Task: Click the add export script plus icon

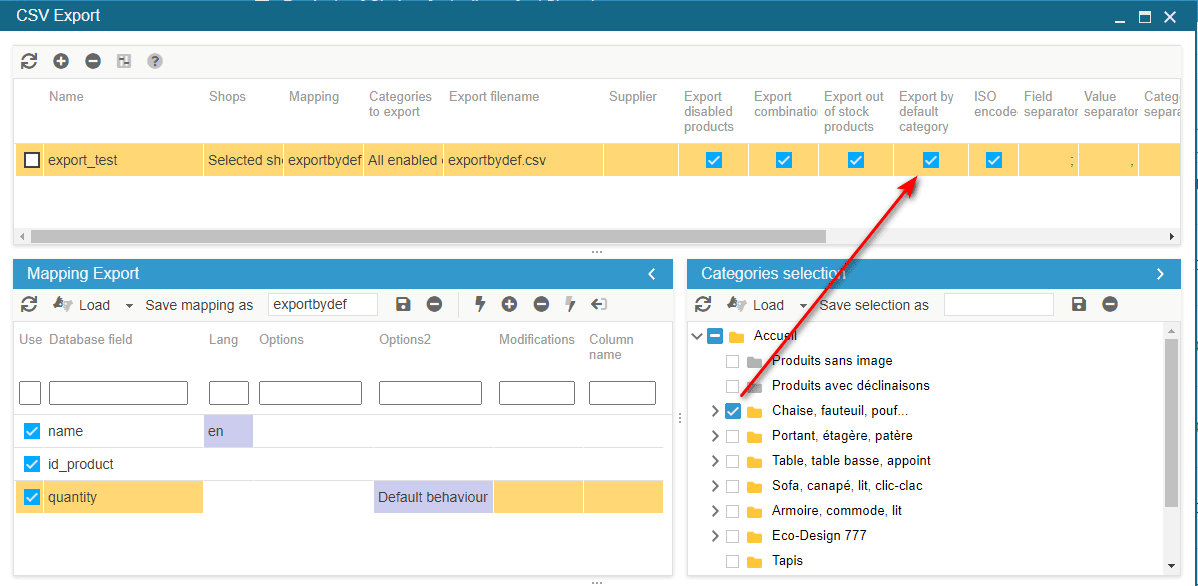Action: [61, 61]
